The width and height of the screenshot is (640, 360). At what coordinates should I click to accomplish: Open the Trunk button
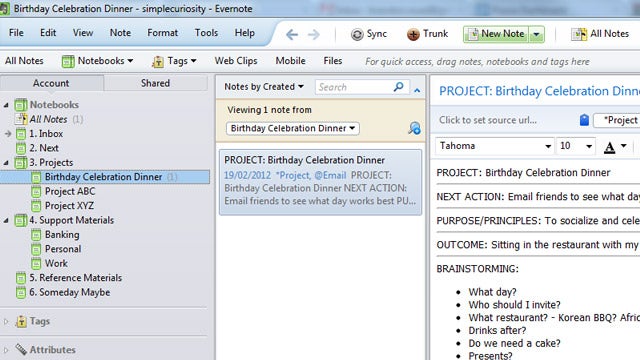click(x=427, y=34)
